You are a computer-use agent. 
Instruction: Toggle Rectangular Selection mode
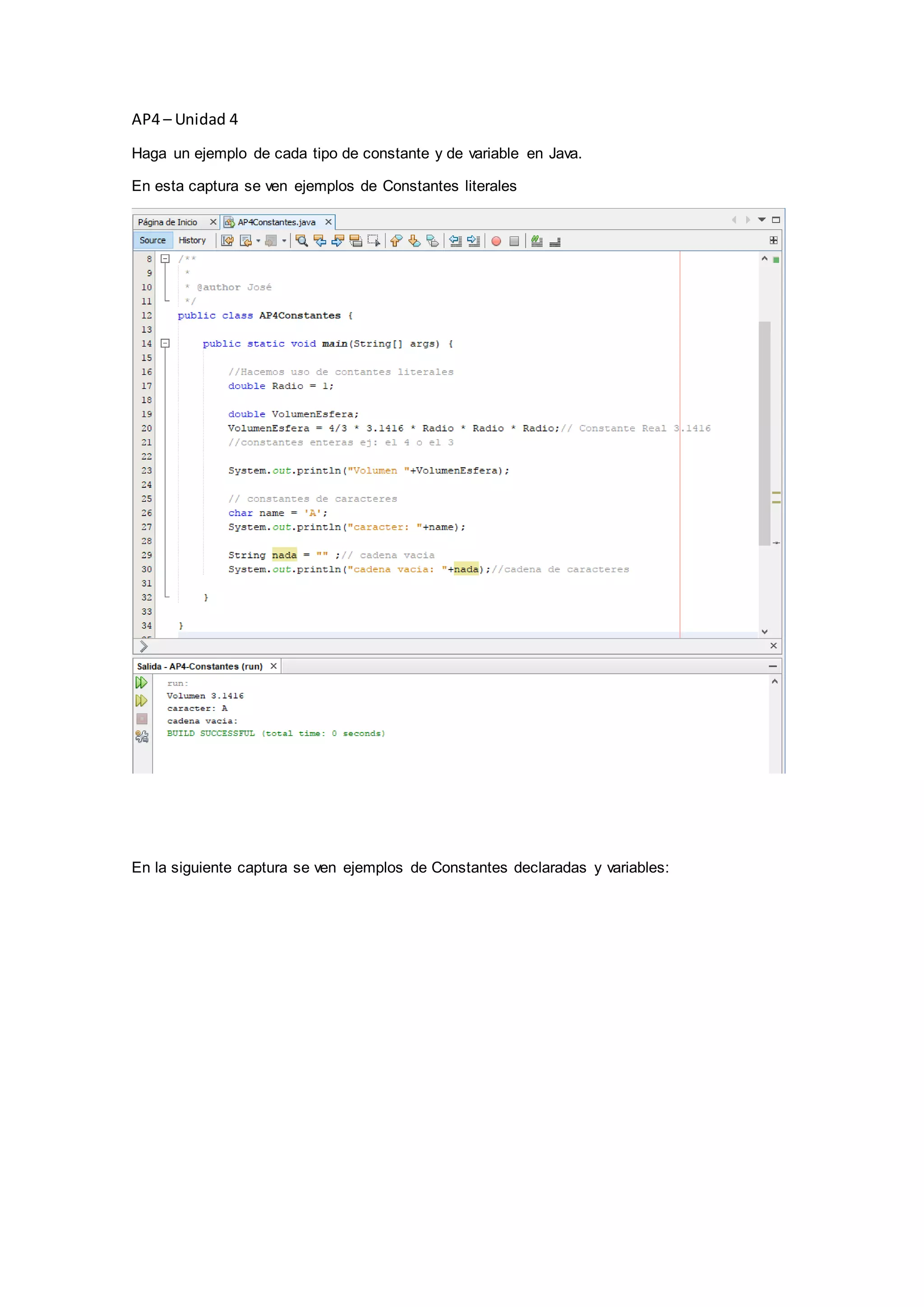tap(374, 241)
